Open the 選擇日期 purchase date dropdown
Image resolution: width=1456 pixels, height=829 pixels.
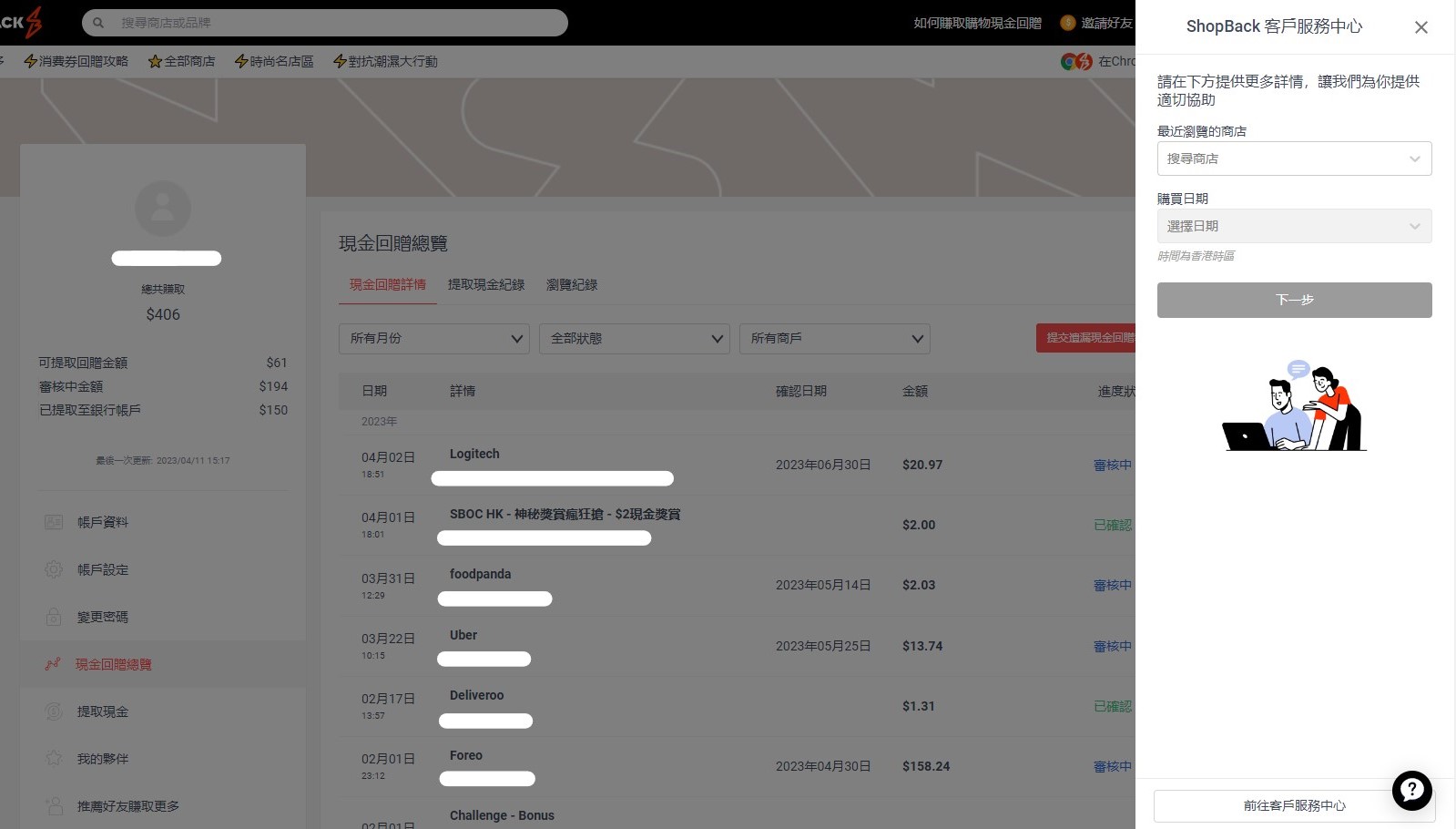(x=1294, y=226)
